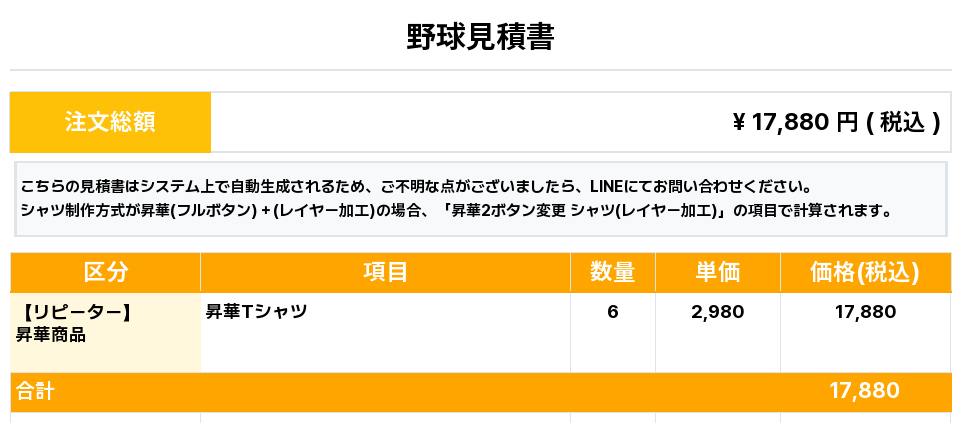Click the unit price 2,980
This screenshot has height=423, width=961.
pyautogui.click(x=717, y=312)
